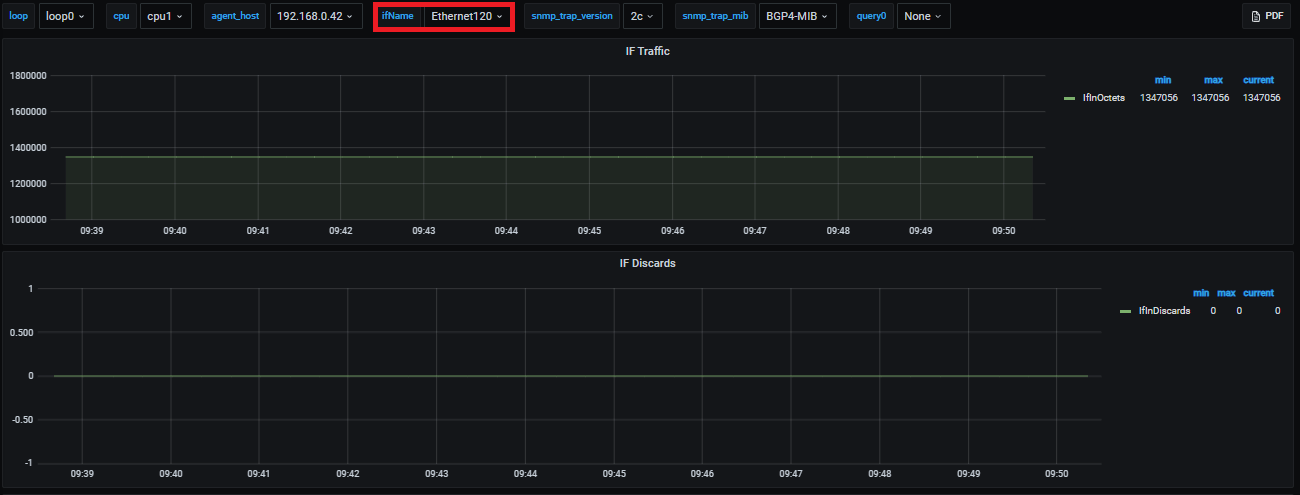Click the ifName variable label
This screenshot has width=1300, height=495.
click(398, 16)
